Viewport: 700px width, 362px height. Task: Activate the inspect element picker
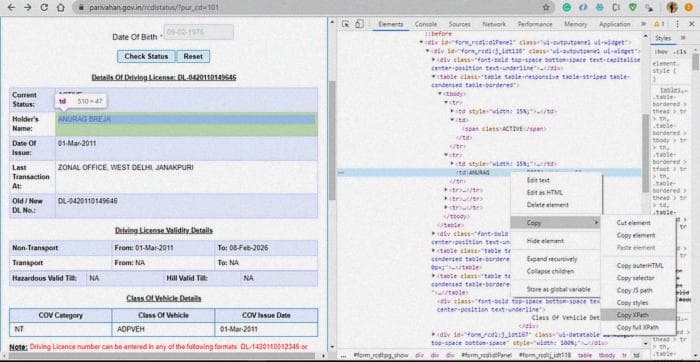(346, 24)
